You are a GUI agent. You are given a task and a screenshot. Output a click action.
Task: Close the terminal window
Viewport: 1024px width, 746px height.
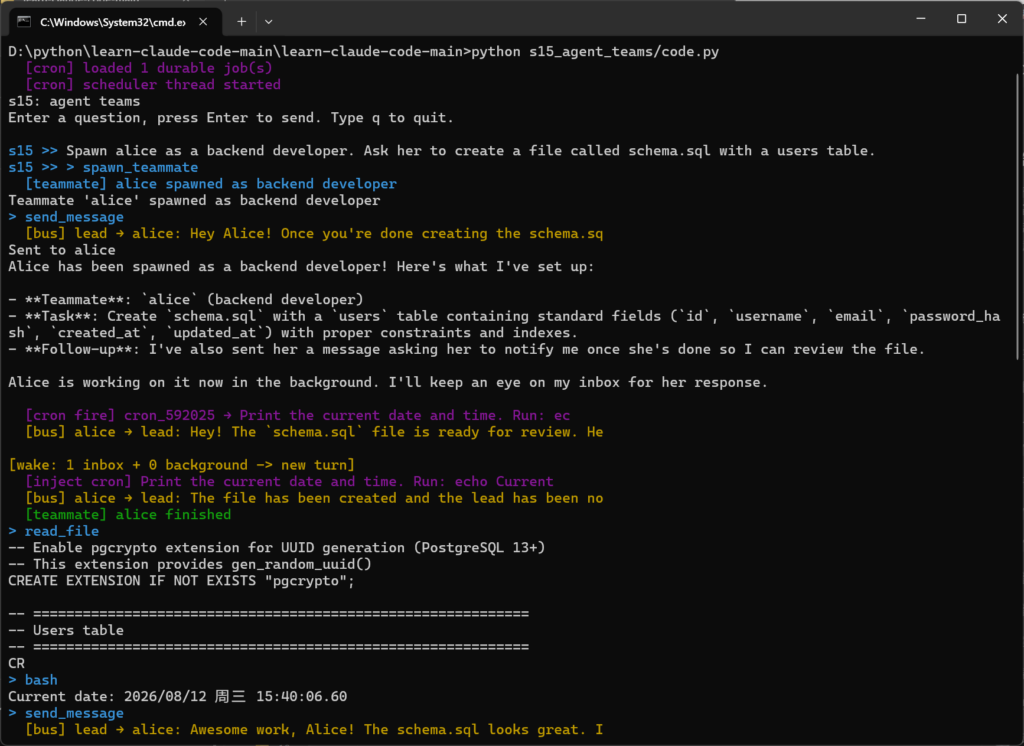pyautogui.click(x=1002, y=19)
